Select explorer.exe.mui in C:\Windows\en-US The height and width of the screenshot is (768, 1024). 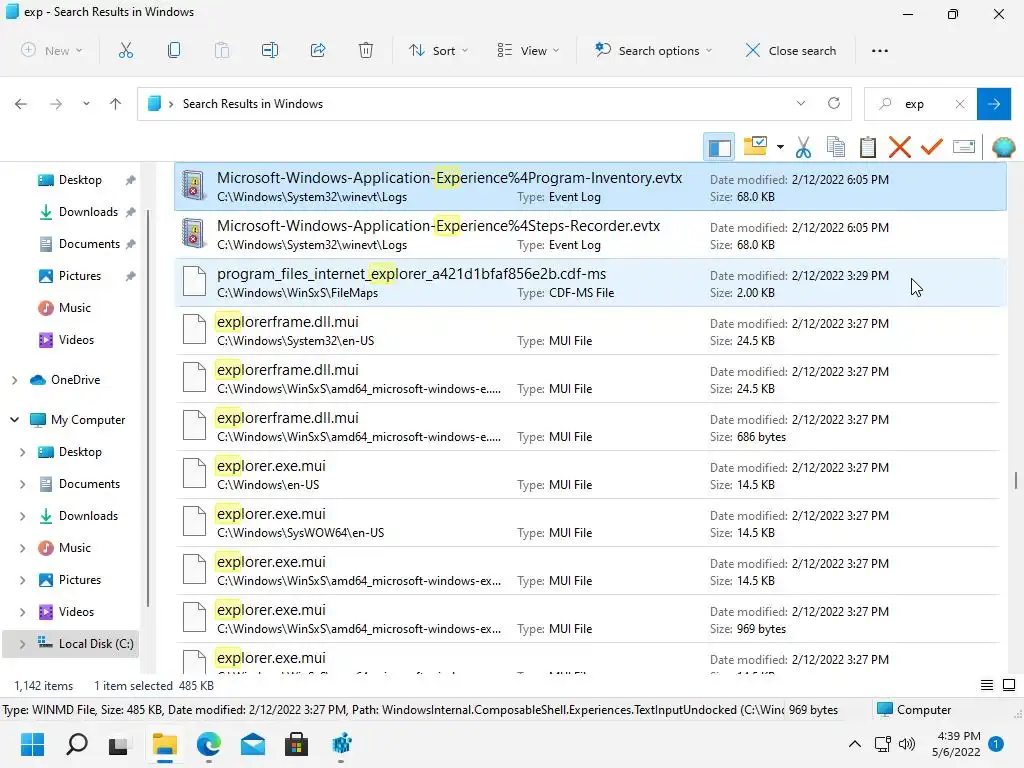[590, 475]
